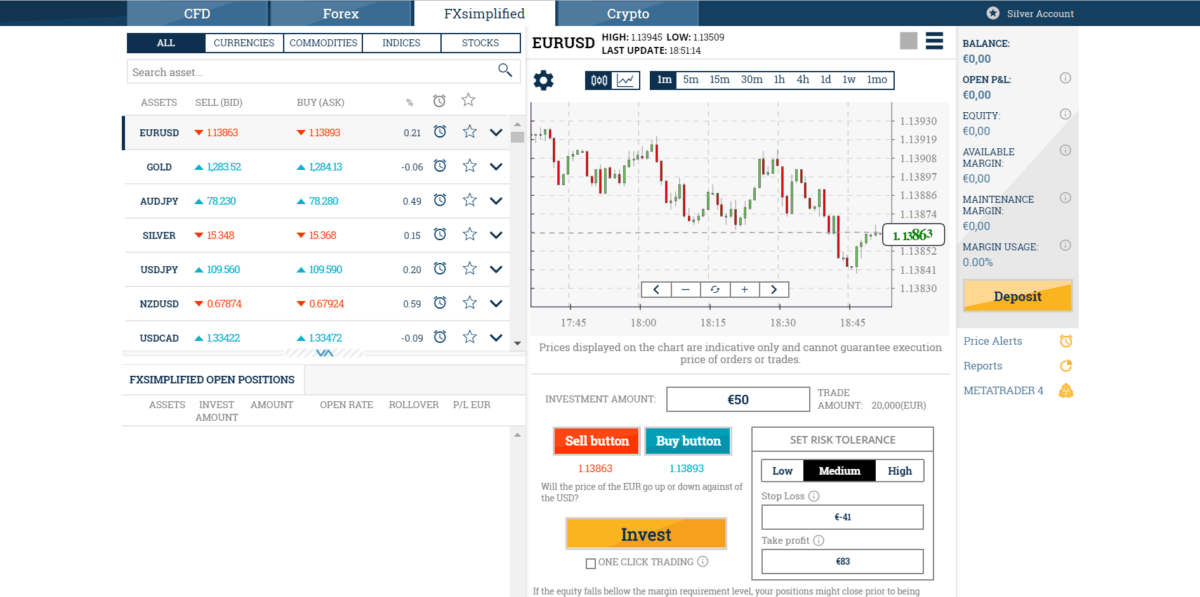
Task: Expand the USDCAD asset details
Action: coord(496,338)
